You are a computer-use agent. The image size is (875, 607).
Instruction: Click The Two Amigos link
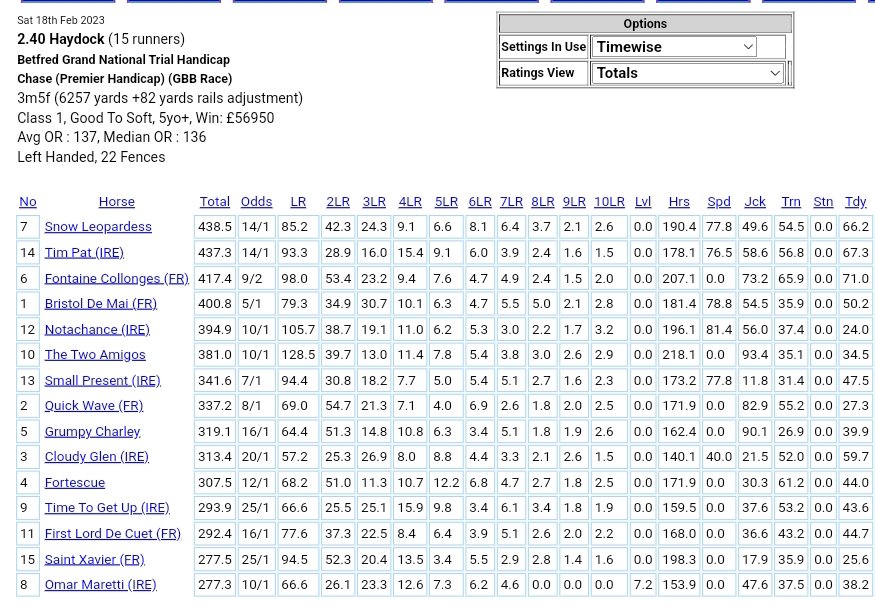[x=94, y=354]
